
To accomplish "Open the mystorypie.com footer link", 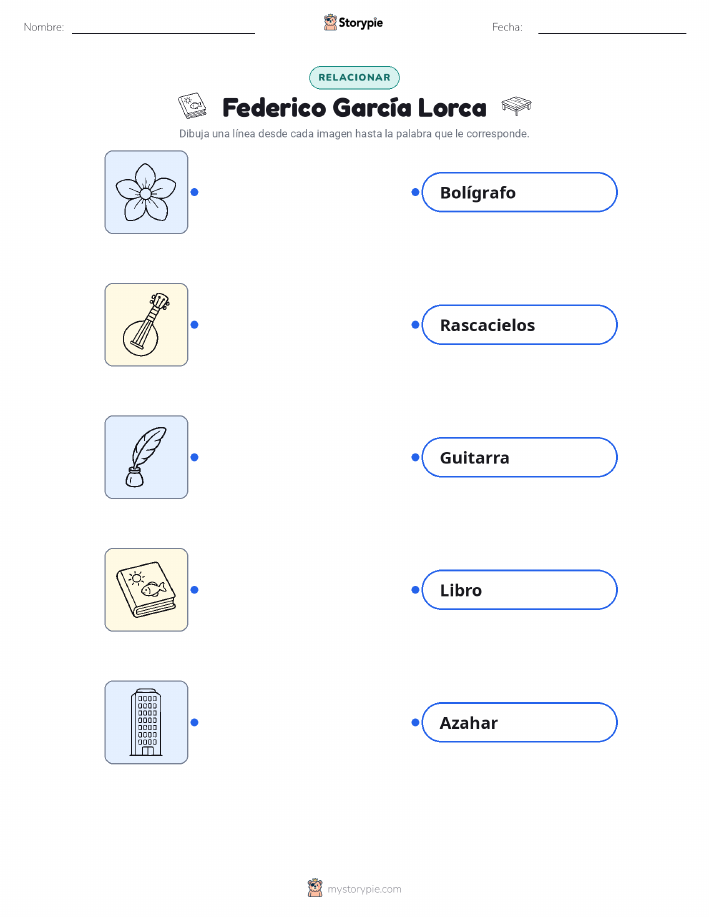I will pos(354,888).
